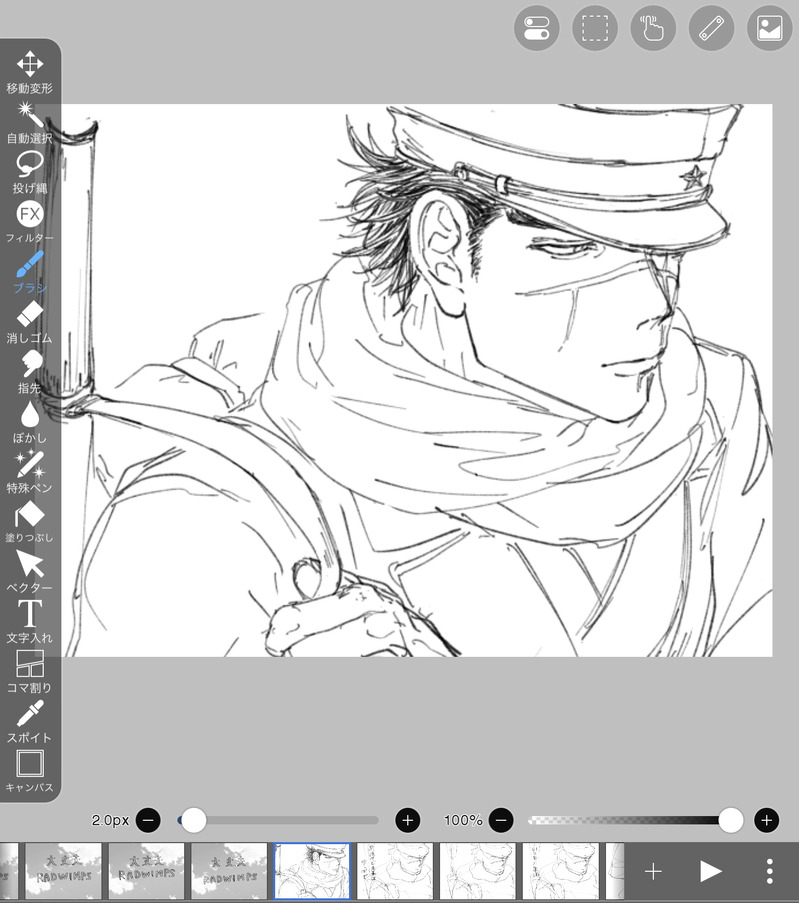This screenshot has width=799, height=903.
Task: Open the three-dot timeline menu
Action: 770,871
